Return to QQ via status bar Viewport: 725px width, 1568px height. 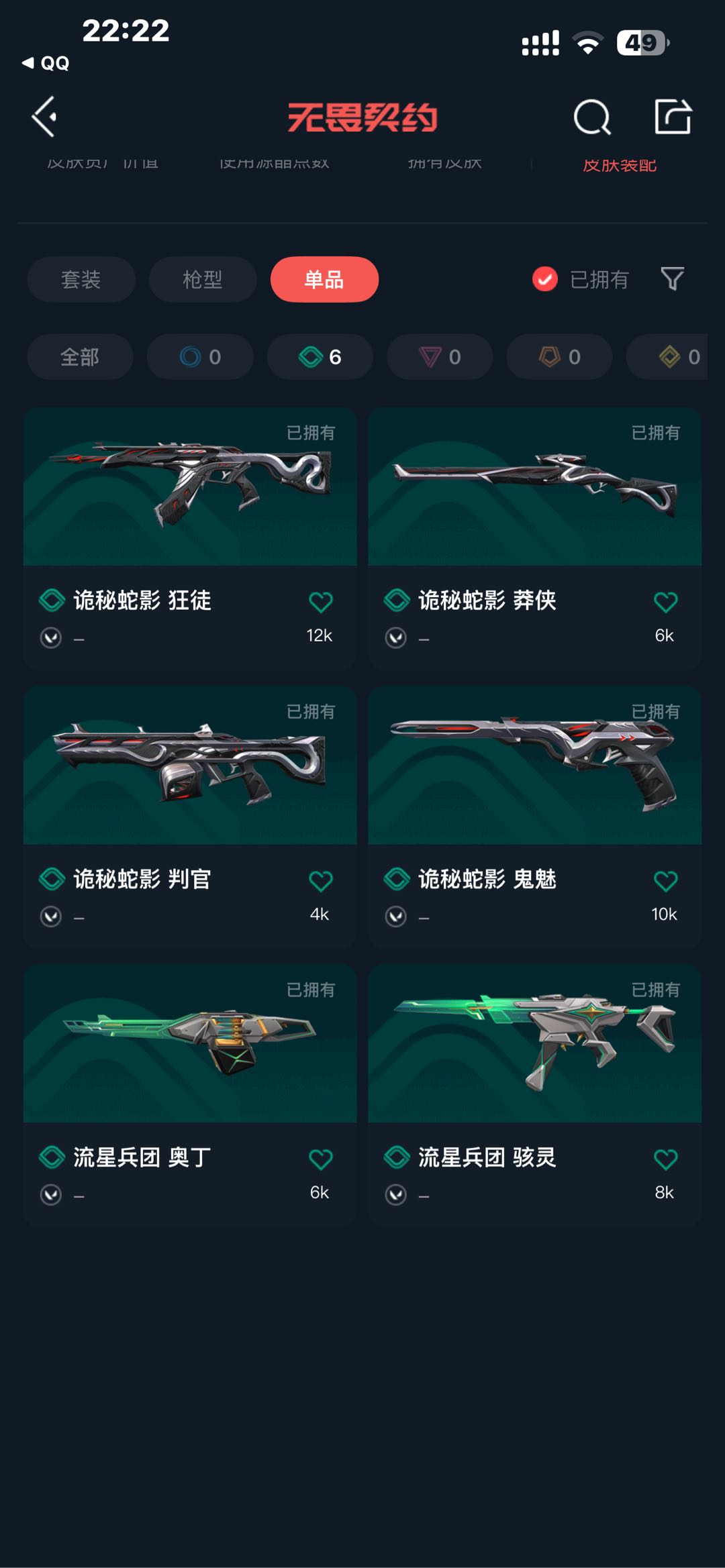click(x=46, y=63)
